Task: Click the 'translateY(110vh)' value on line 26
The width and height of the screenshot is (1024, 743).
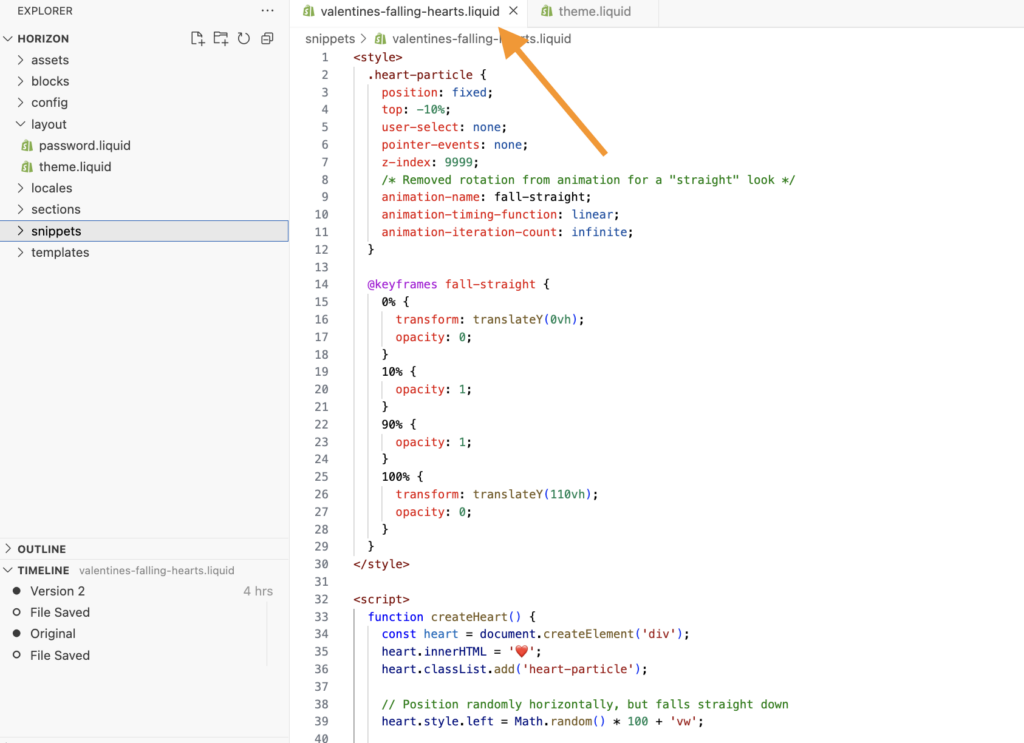Action: (532, 494)
